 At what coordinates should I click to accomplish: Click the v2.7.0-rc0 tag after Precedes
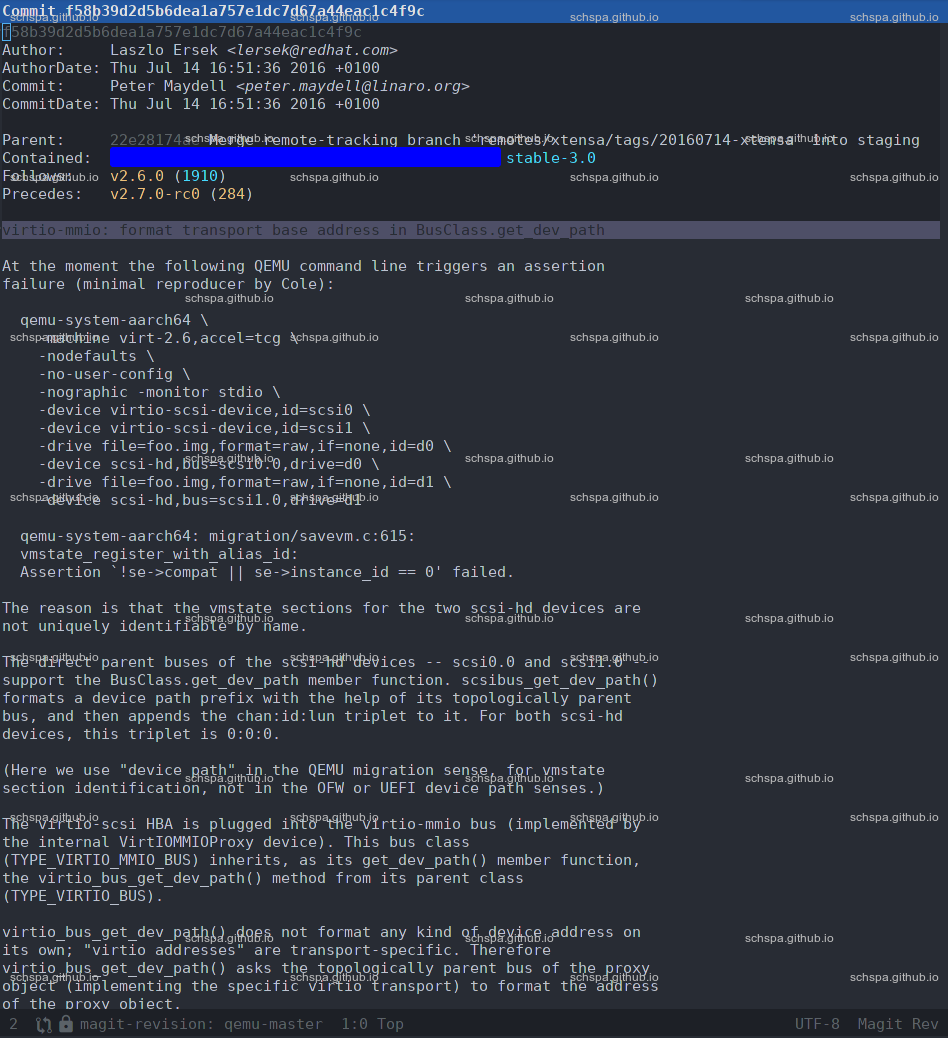pos(155,194)
